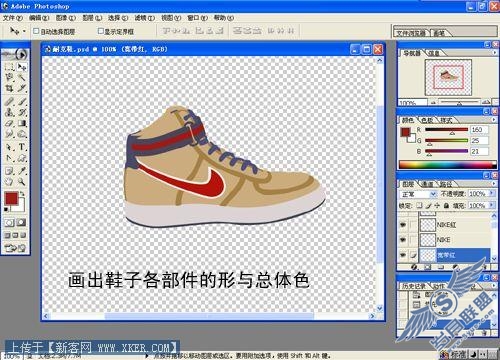This screenshot has width=500, height=360.
Task: Hide the NIKE layer
Action: [403, 240]
